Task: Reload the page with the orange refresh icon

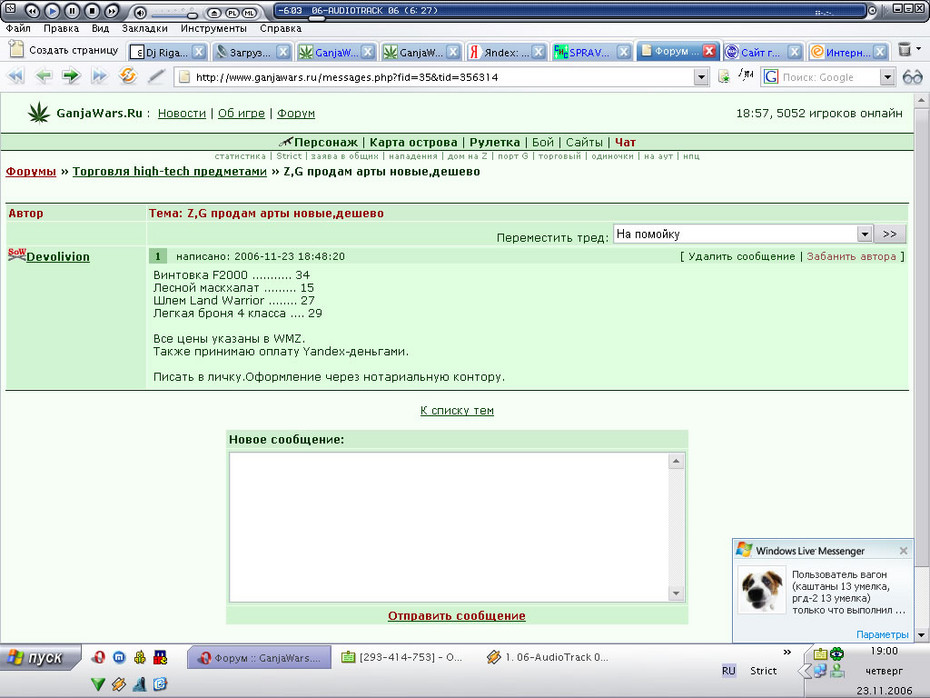Action: [128, 76]
